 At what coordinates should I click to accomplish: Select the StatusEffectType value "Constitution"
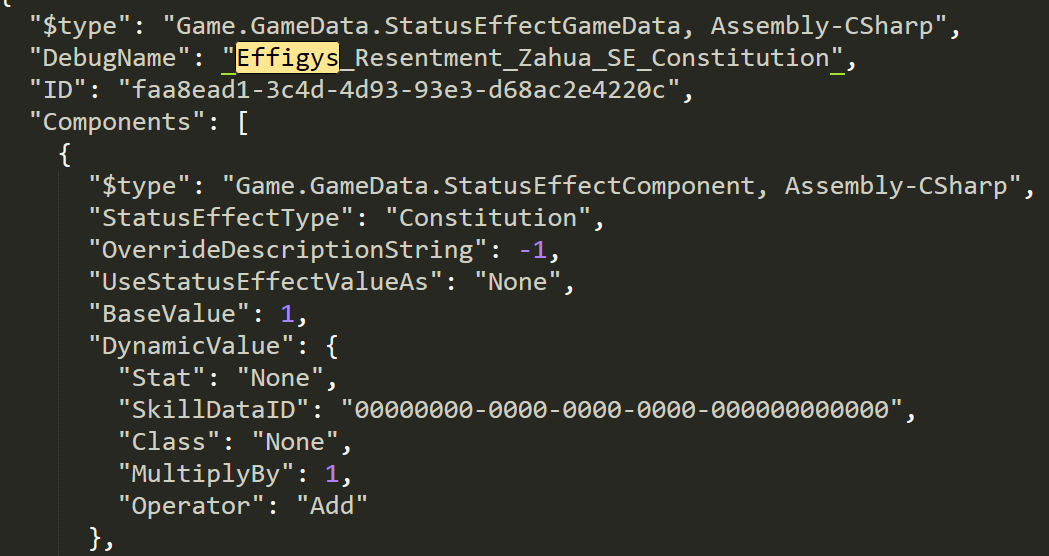pyautogui.click(x=488, y=218)
